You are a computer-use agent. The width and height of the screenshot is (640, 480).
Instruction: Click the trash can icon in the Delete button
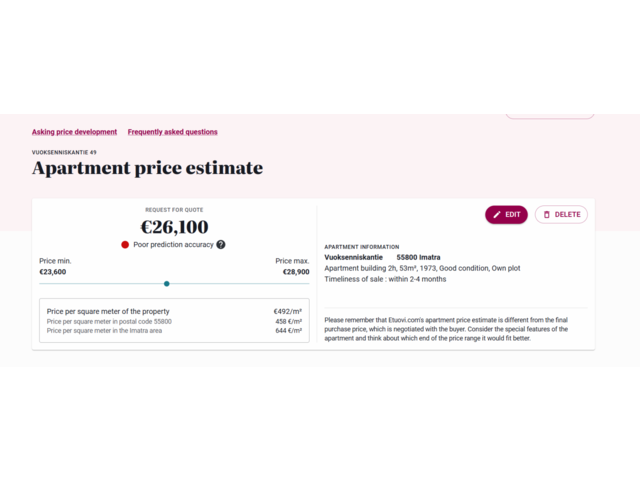tap(547, 215)
